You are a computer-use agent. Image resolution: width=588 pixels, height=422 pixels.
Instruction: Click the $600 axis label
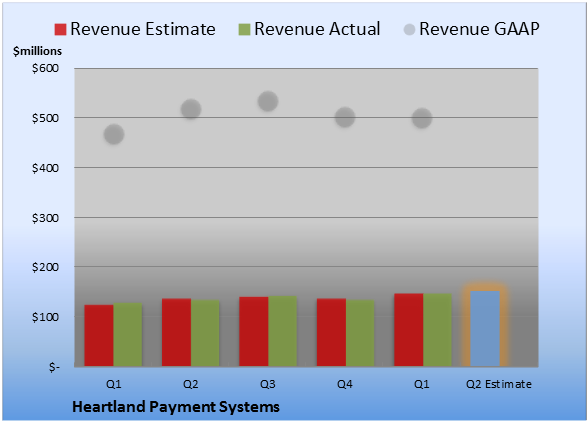(45, 68)
